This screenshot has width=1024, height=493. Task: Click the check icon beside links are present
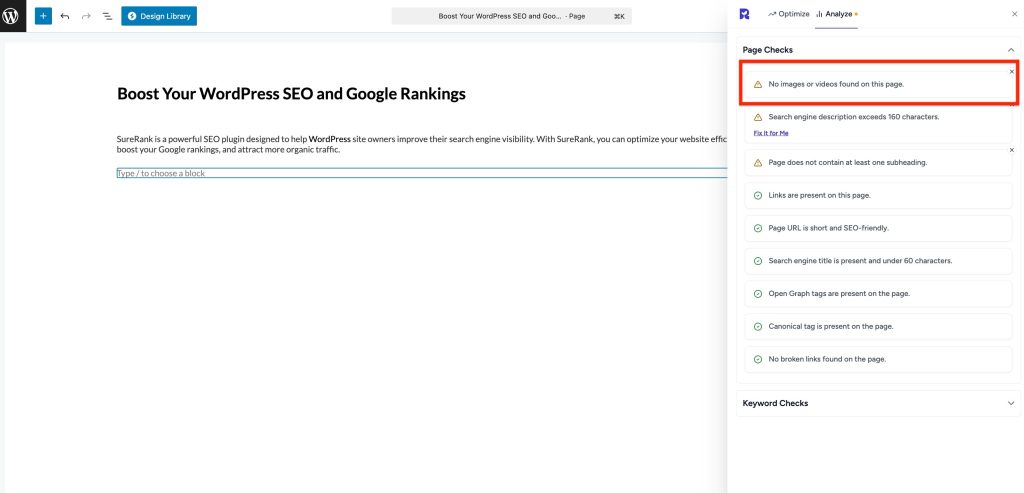(x=757, y=195)
